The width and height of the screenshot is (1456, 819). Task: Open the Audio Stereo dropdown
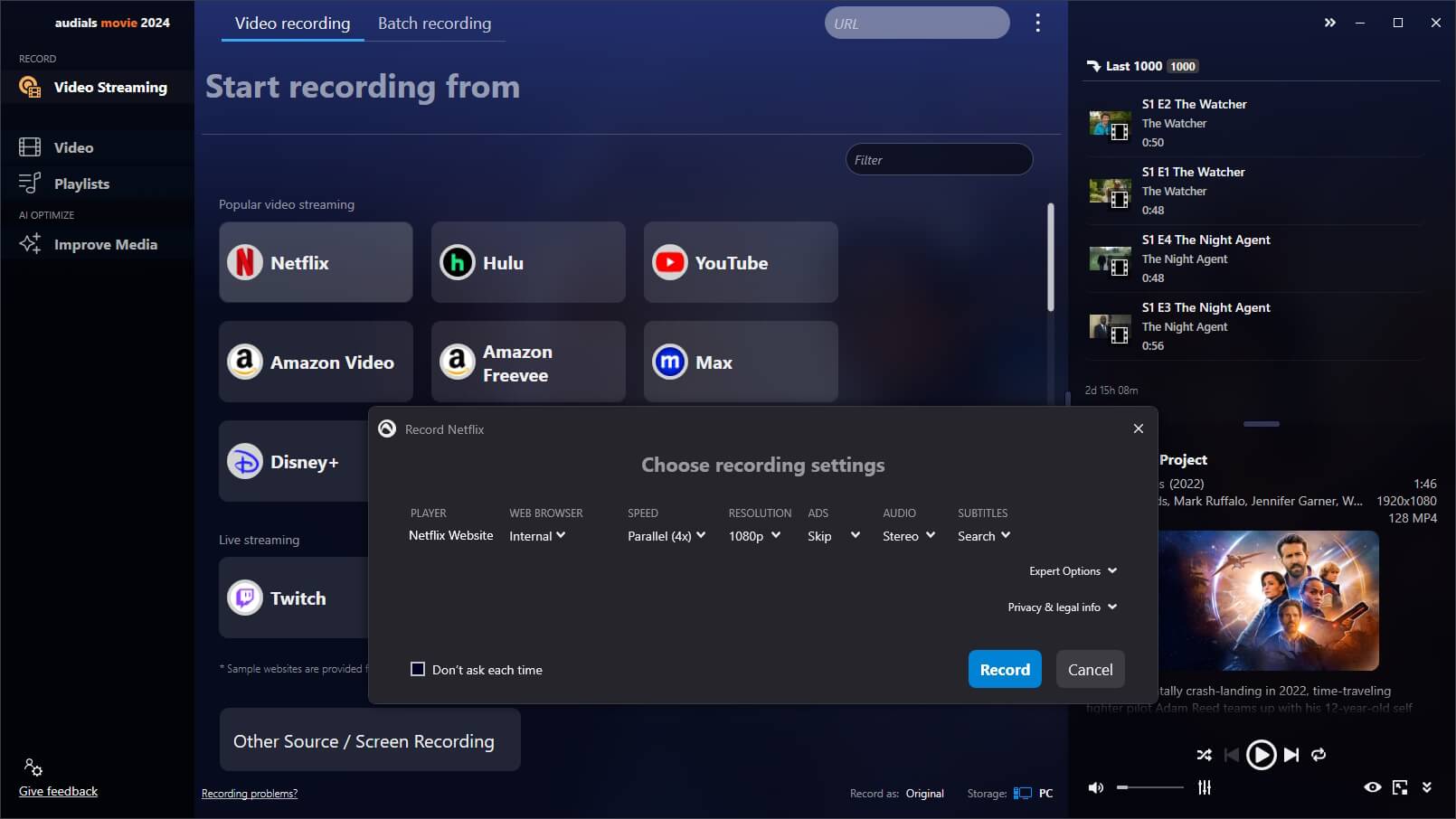pyautogui.click(x=909, y=536)
